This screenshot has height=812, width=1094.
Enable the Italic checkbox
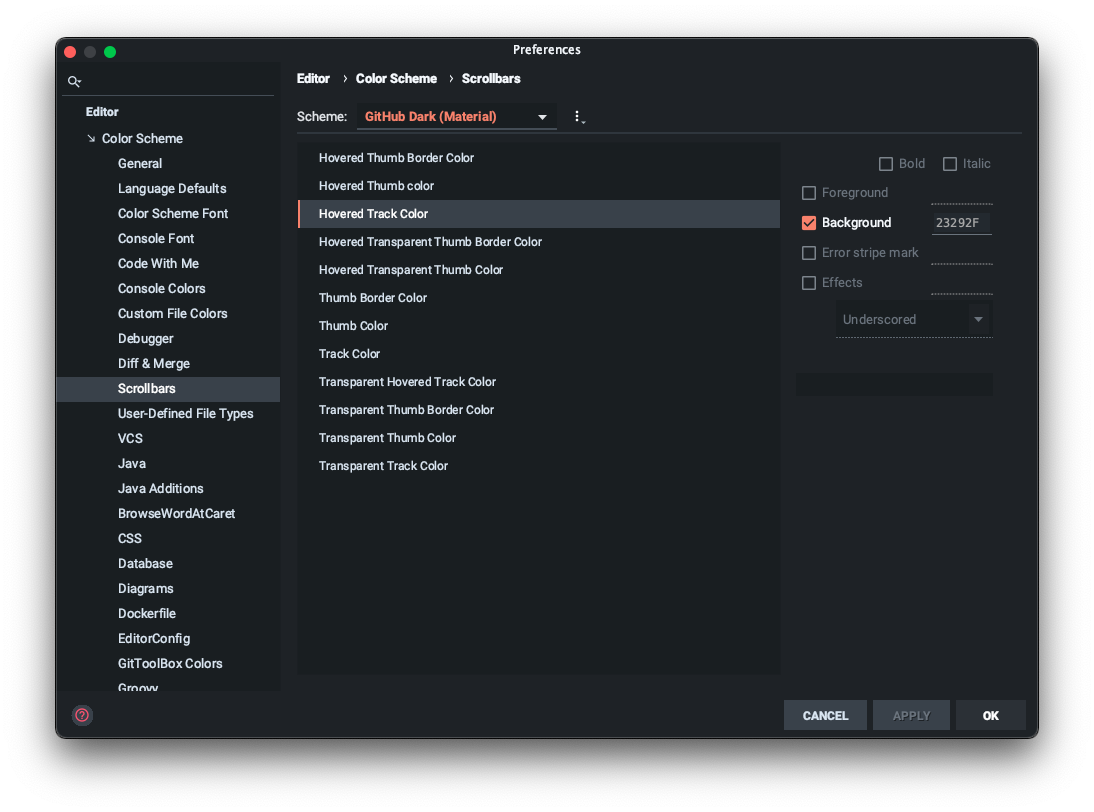949,163
